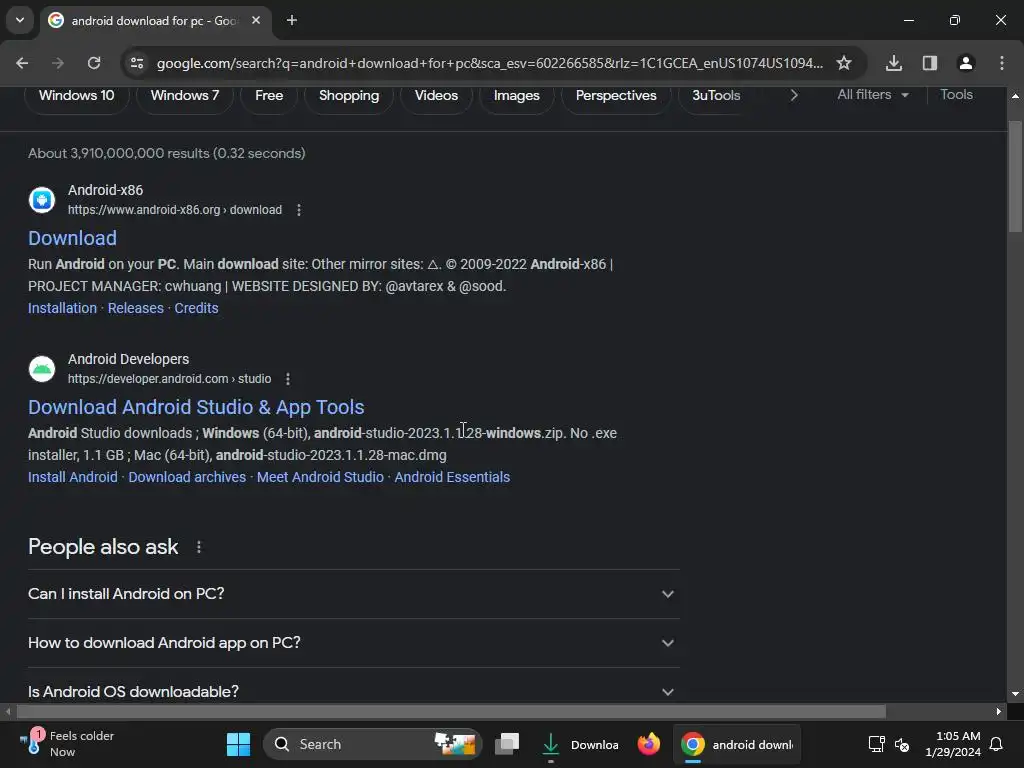Click the Android-x86 URL breadcrumb

coord(175,210)
